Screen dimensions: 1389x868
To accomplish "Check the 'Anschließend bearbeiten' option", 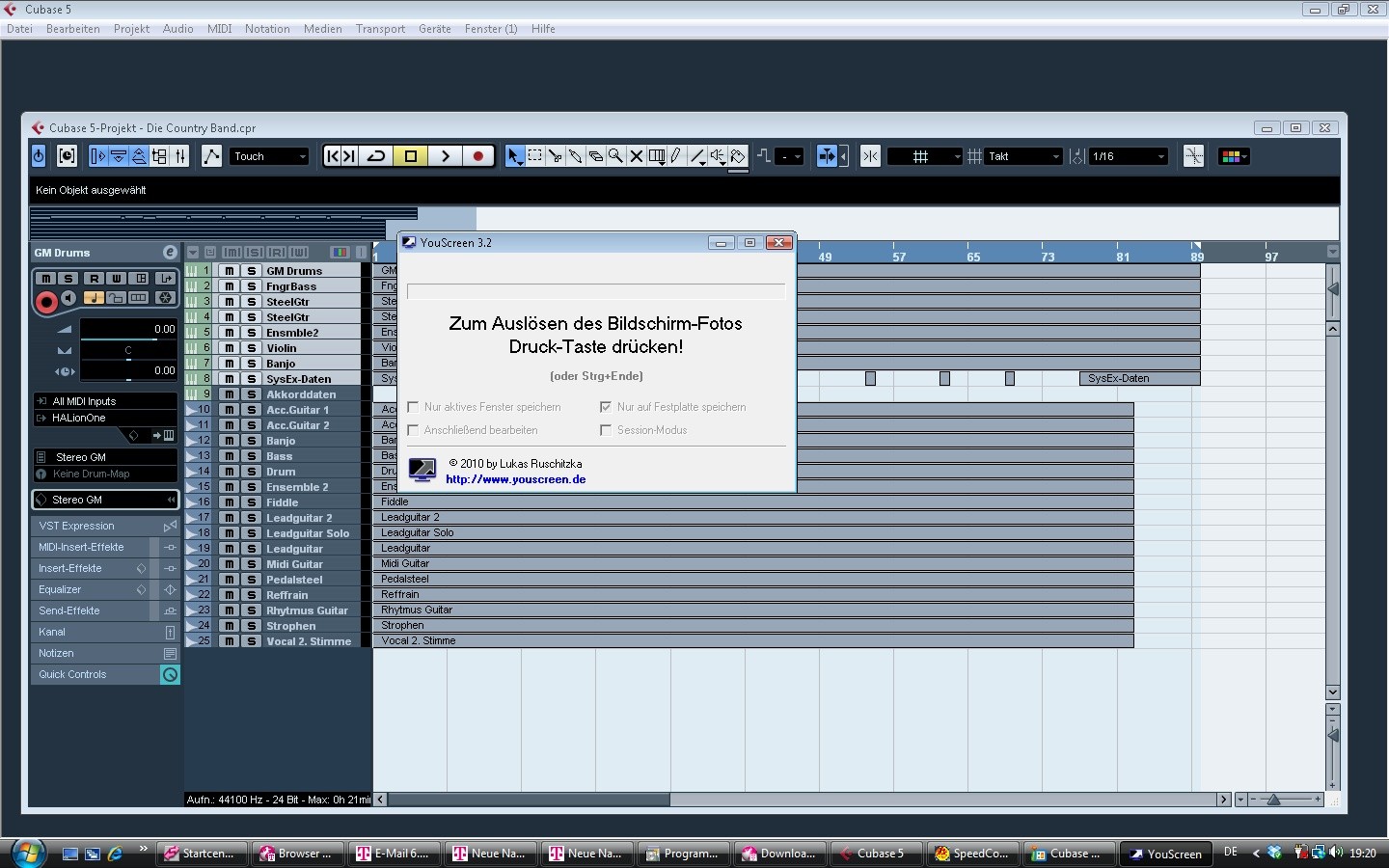I will tap(414, 430).
